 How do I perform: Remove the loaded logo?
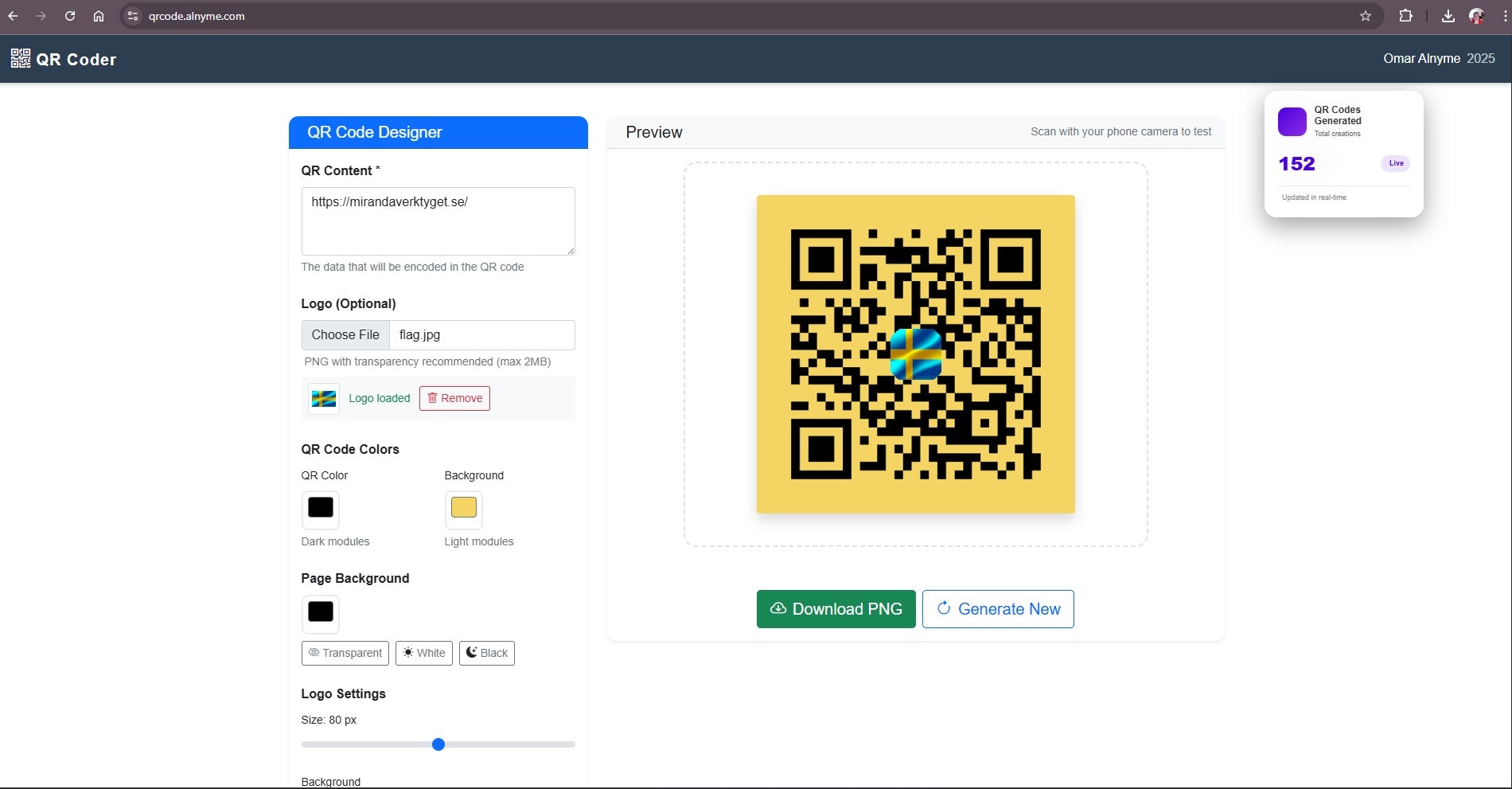(454, 398)
